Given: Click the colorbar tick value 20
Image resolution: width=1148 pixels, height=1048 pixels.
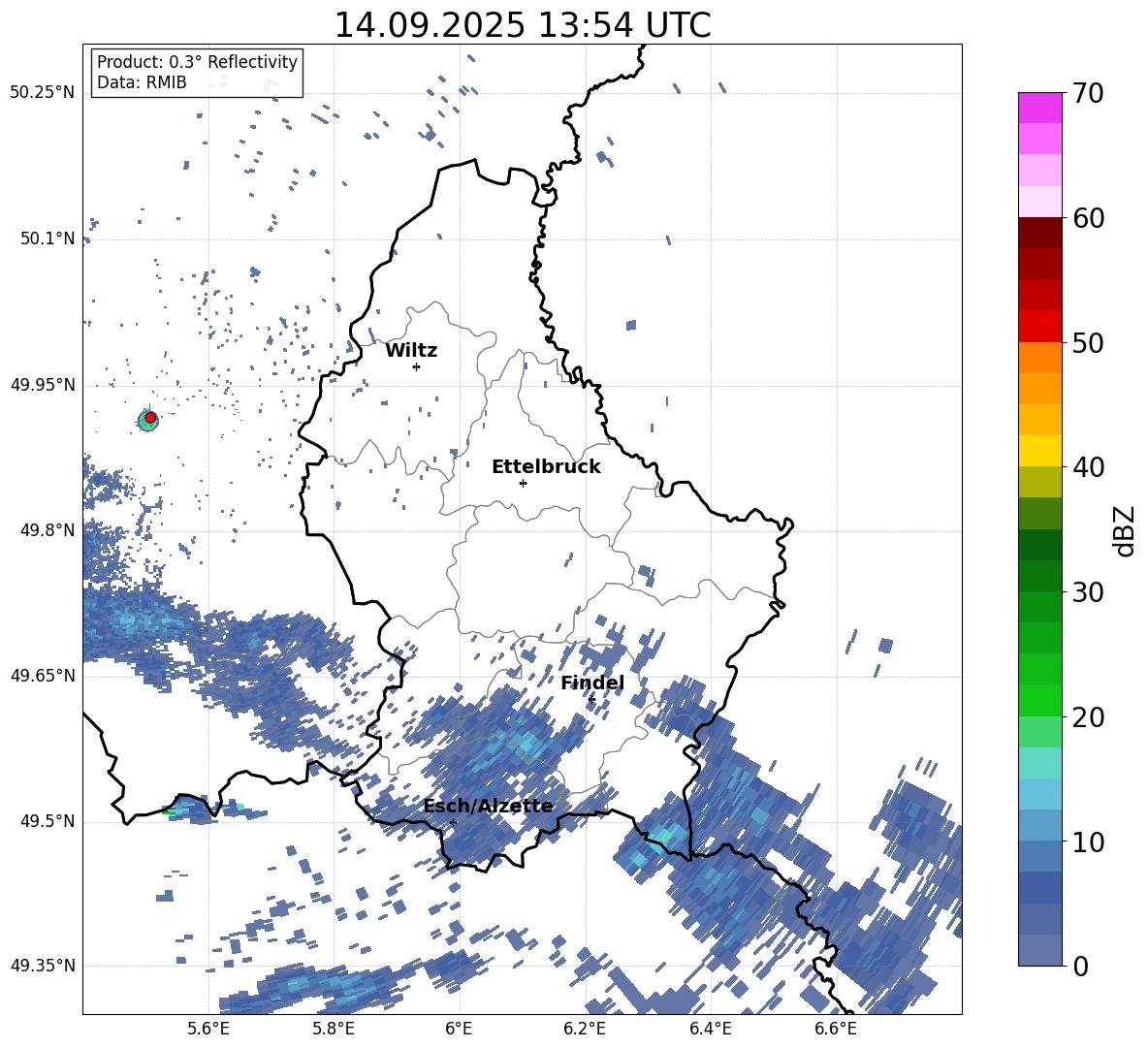Looking at the screenshot, I should tap(1089, 717).
